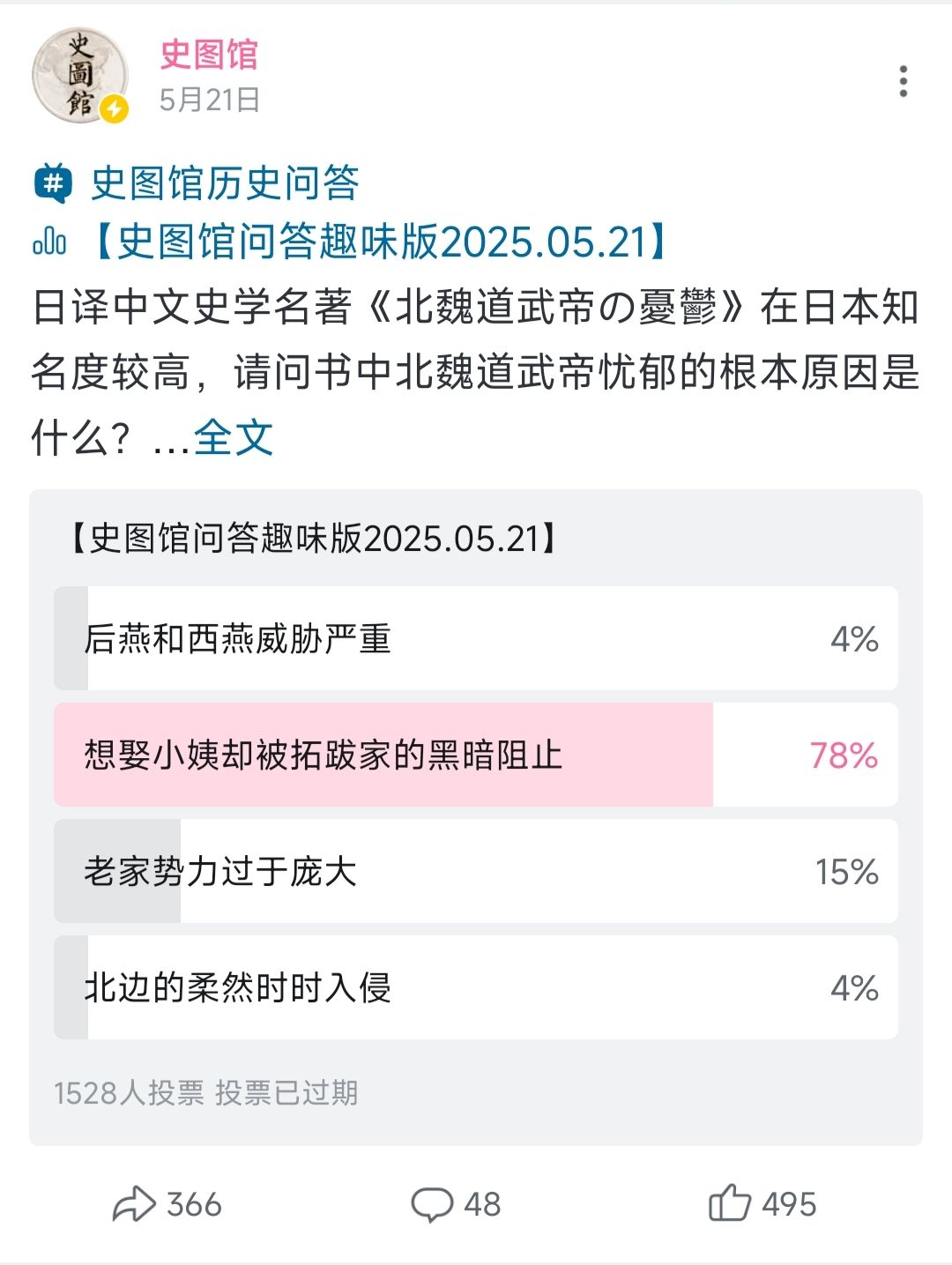Open the three-dot more options menu
952x1265 pixels.
pos(903,81)
